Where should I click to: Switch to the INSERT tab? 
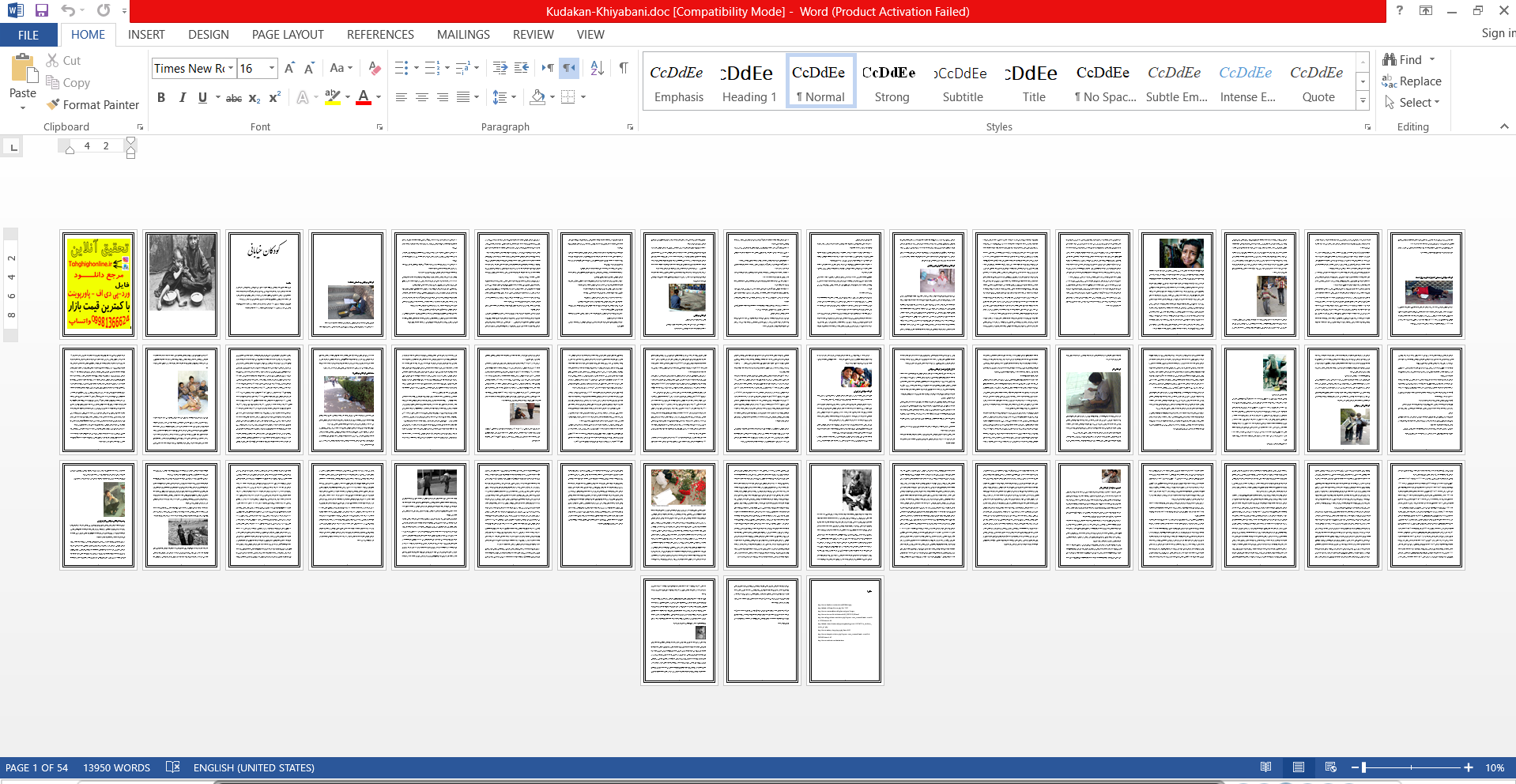pos(146,35)
